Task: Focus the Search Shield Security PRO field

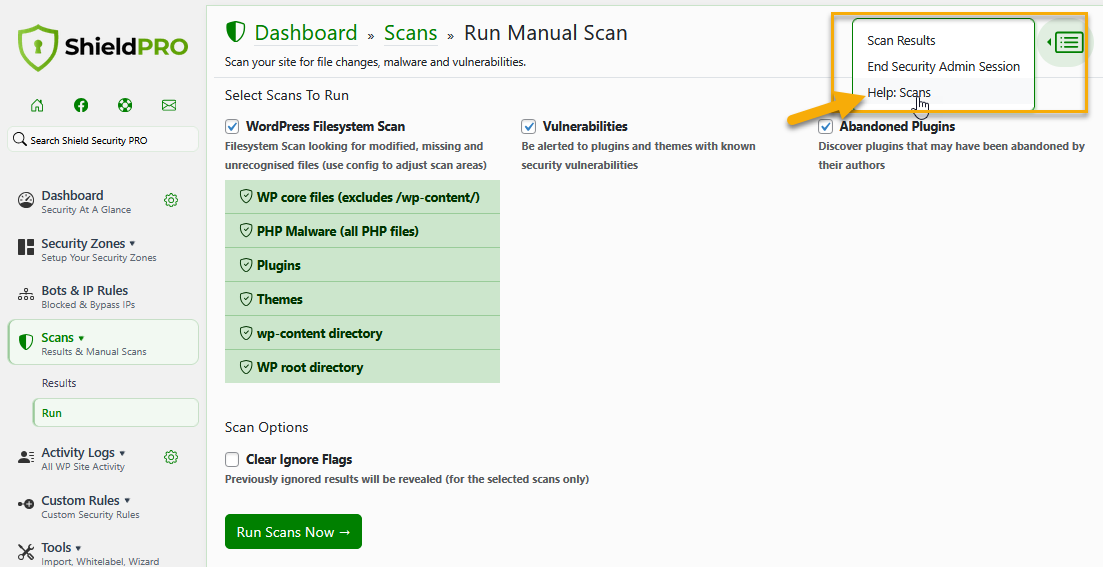Action: pos(103,139)
